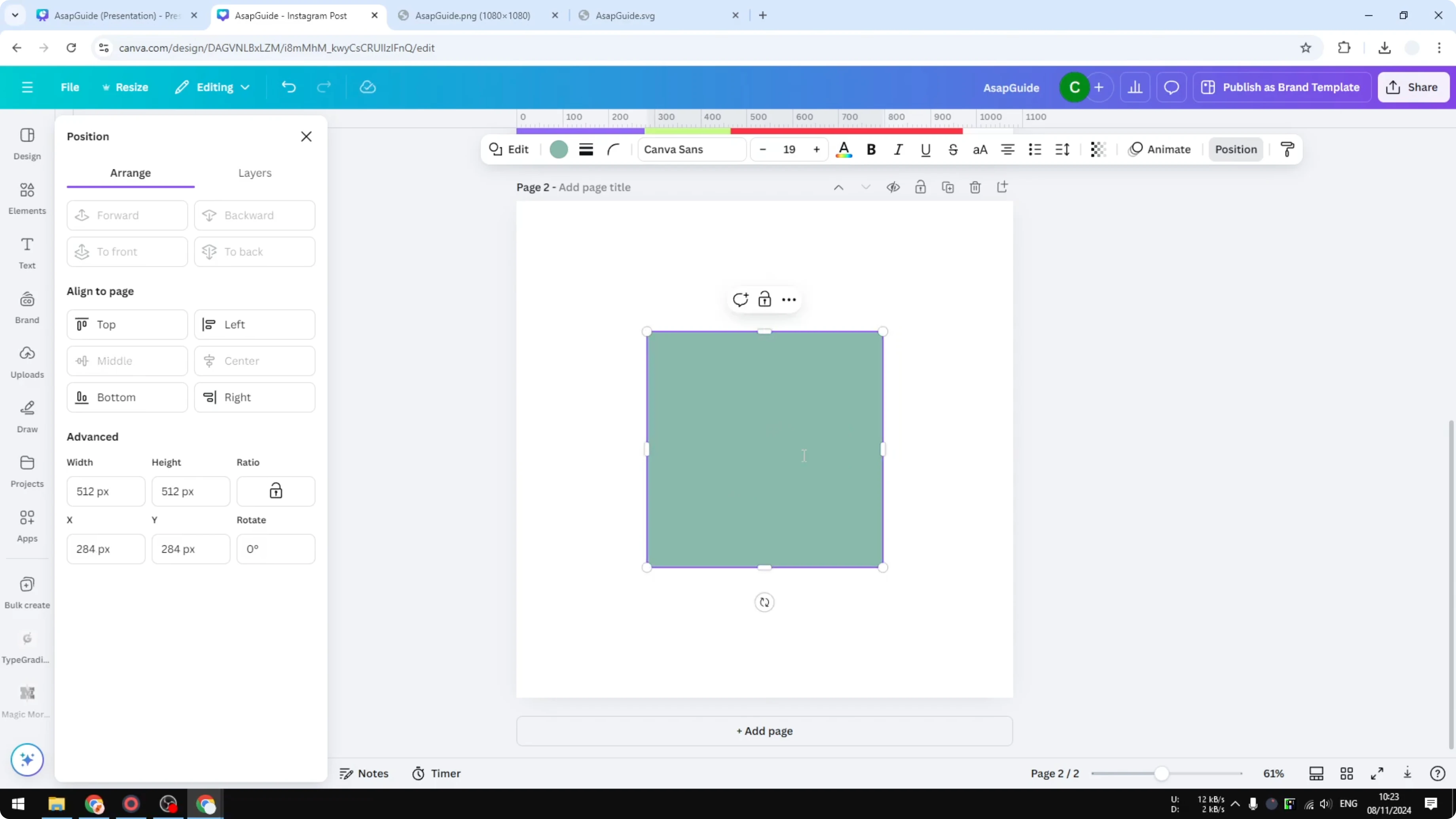This screenshot has width=1456, height=819.
Task: Toggle bold formatting
Action: pyautogui.click(x=871, y=149)
